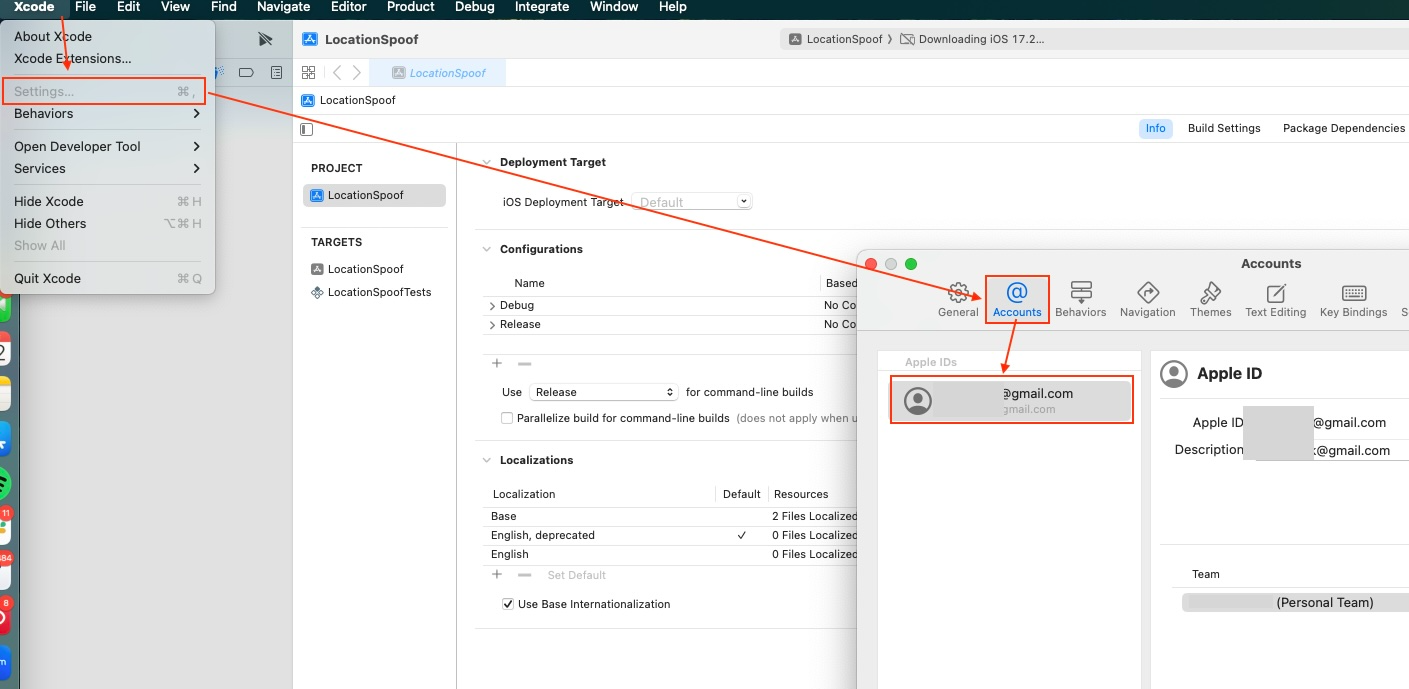
Task: Collapse the Configurations section
Action: click(x=487, y=249)
